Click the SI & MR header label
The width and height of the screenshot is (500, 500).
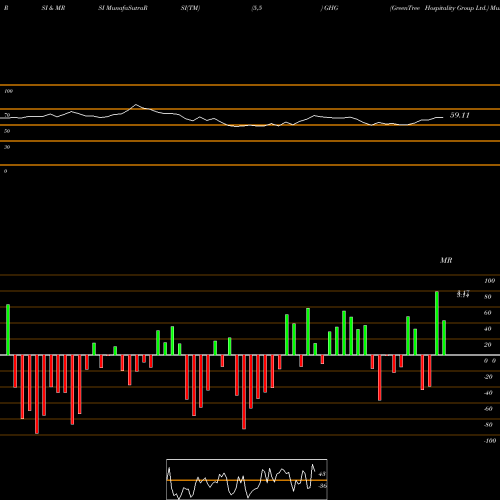click(x=53, y=8)
